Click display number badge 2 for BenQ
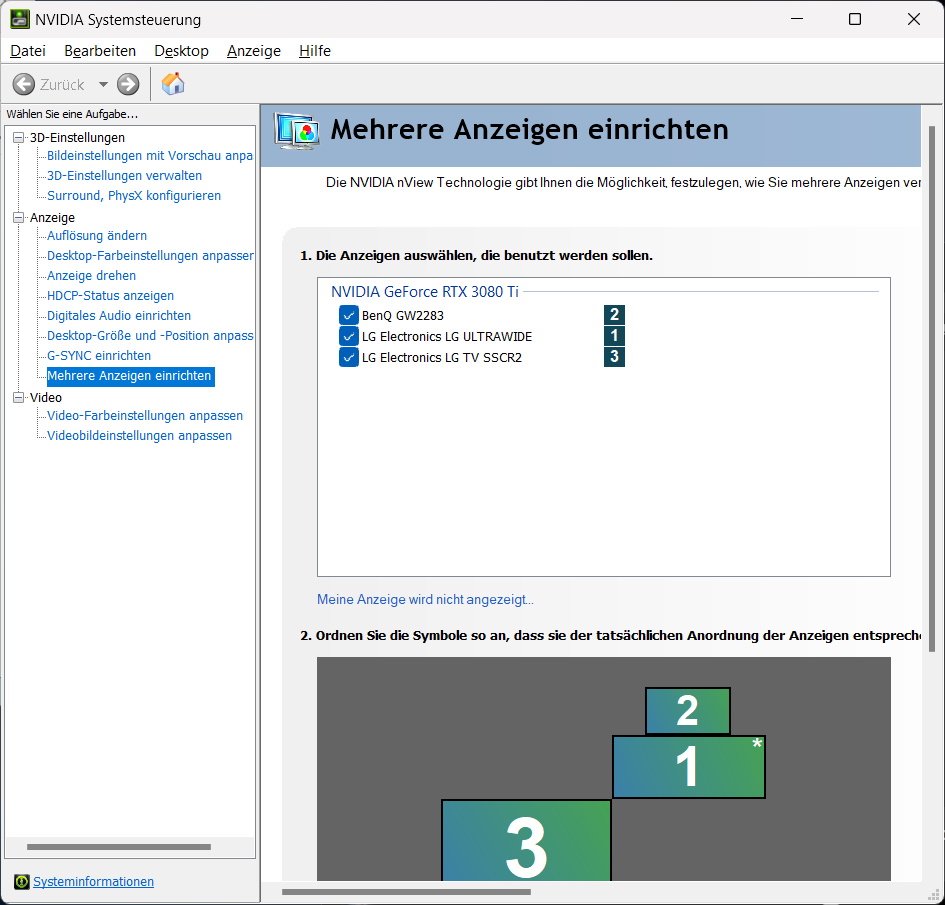The image size is (945, 905). 614,315
